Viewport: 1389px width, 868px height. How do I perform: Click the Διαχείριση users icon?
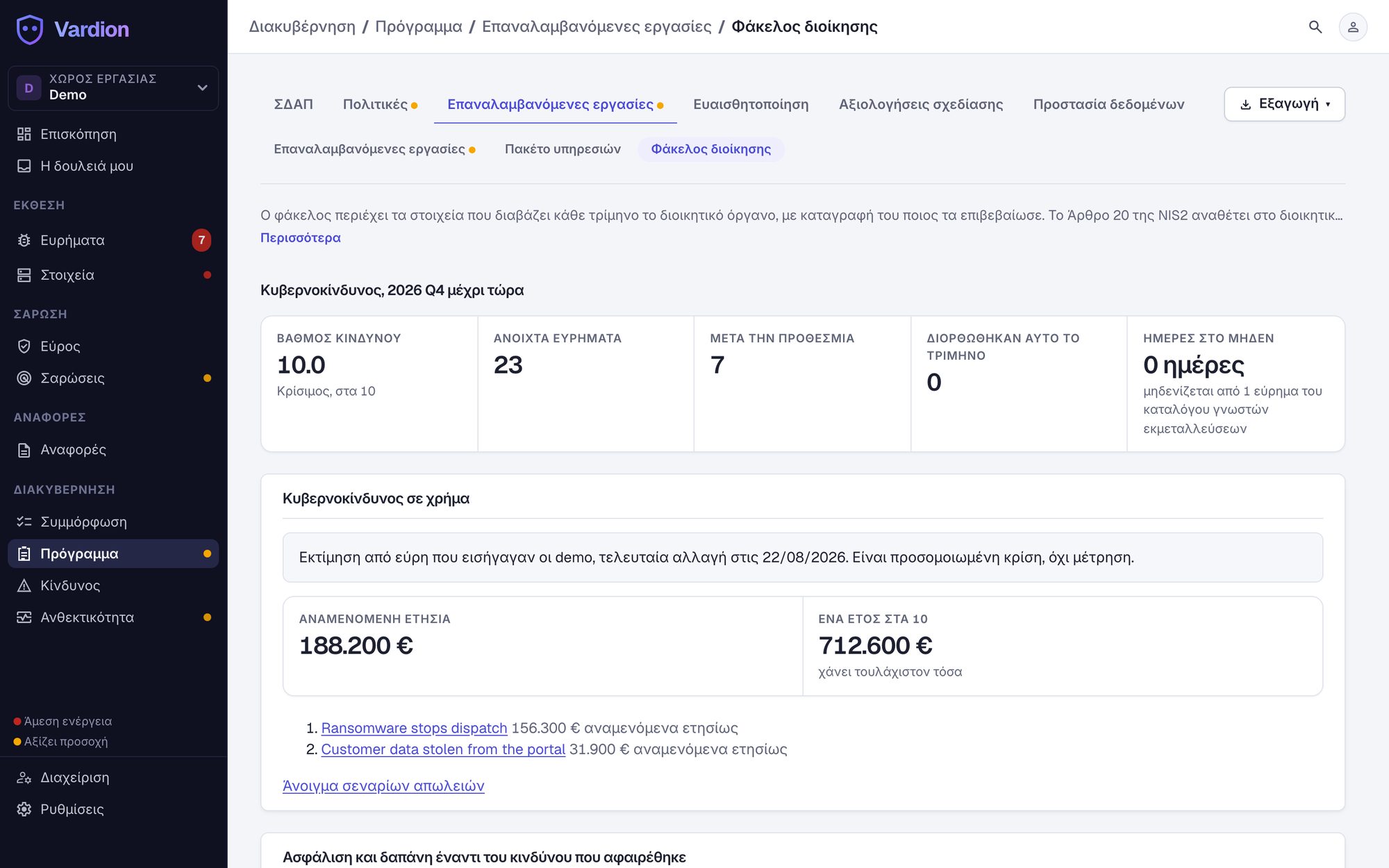(x=24, y=778)
